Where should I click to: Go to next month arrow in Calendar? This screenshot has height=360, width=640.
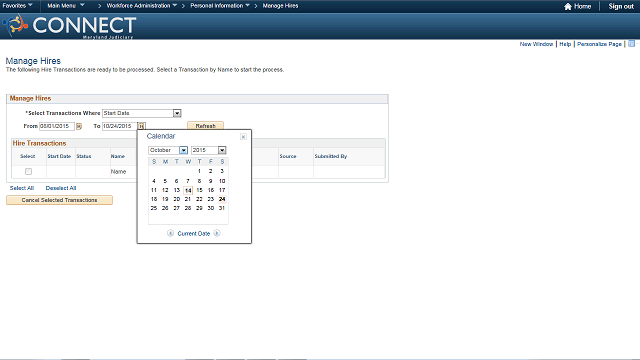pyautogui.click(x=217, y=233)
